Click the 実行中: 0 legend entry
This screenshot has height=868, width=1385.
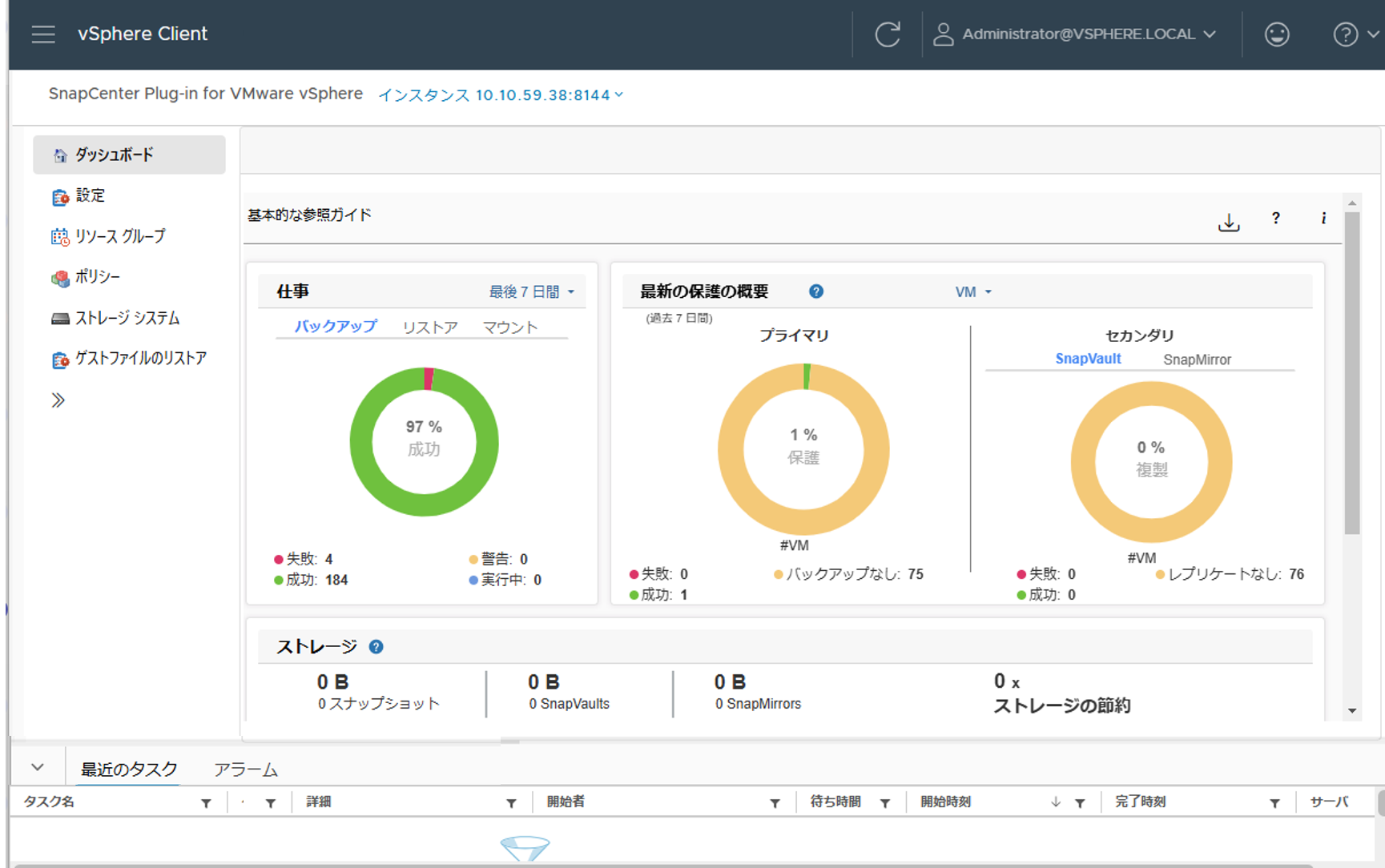(x=505, y=580)
